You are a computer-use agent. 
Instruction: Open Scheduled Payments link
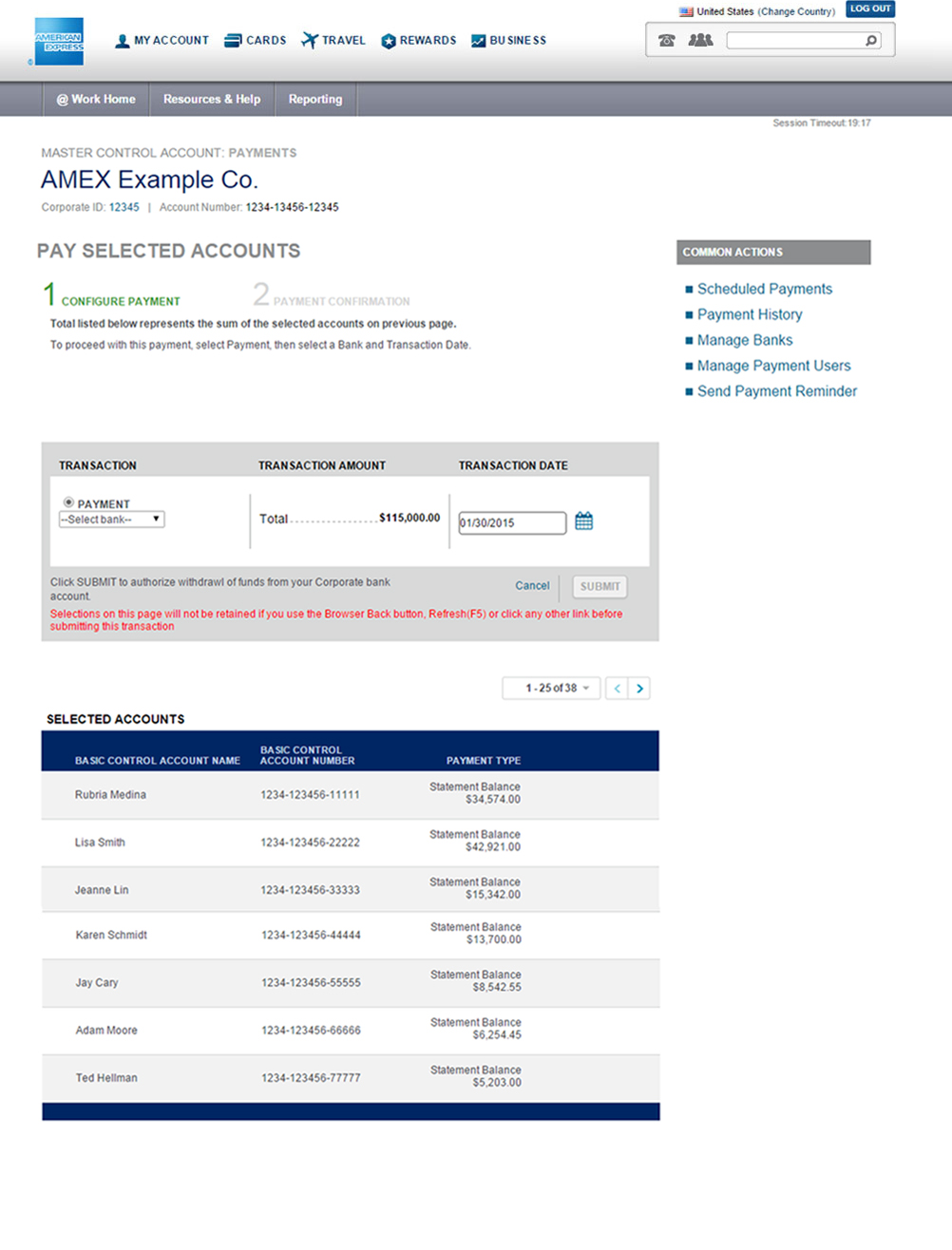click(x=765, y=289)
